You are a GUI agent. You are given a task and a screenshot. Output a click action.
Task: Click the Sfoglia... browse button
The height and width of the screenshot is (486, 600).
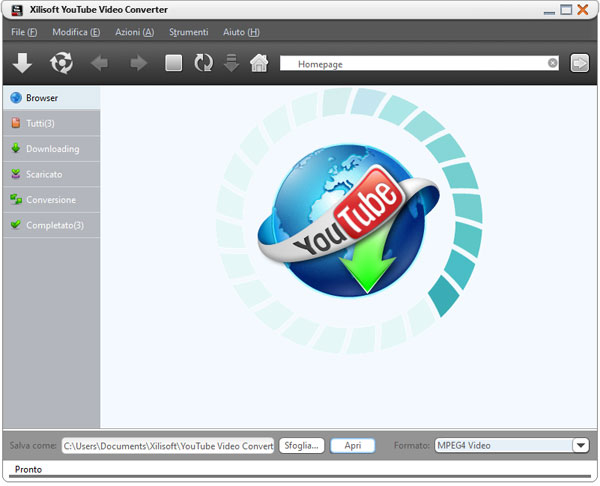pos(302,446)
